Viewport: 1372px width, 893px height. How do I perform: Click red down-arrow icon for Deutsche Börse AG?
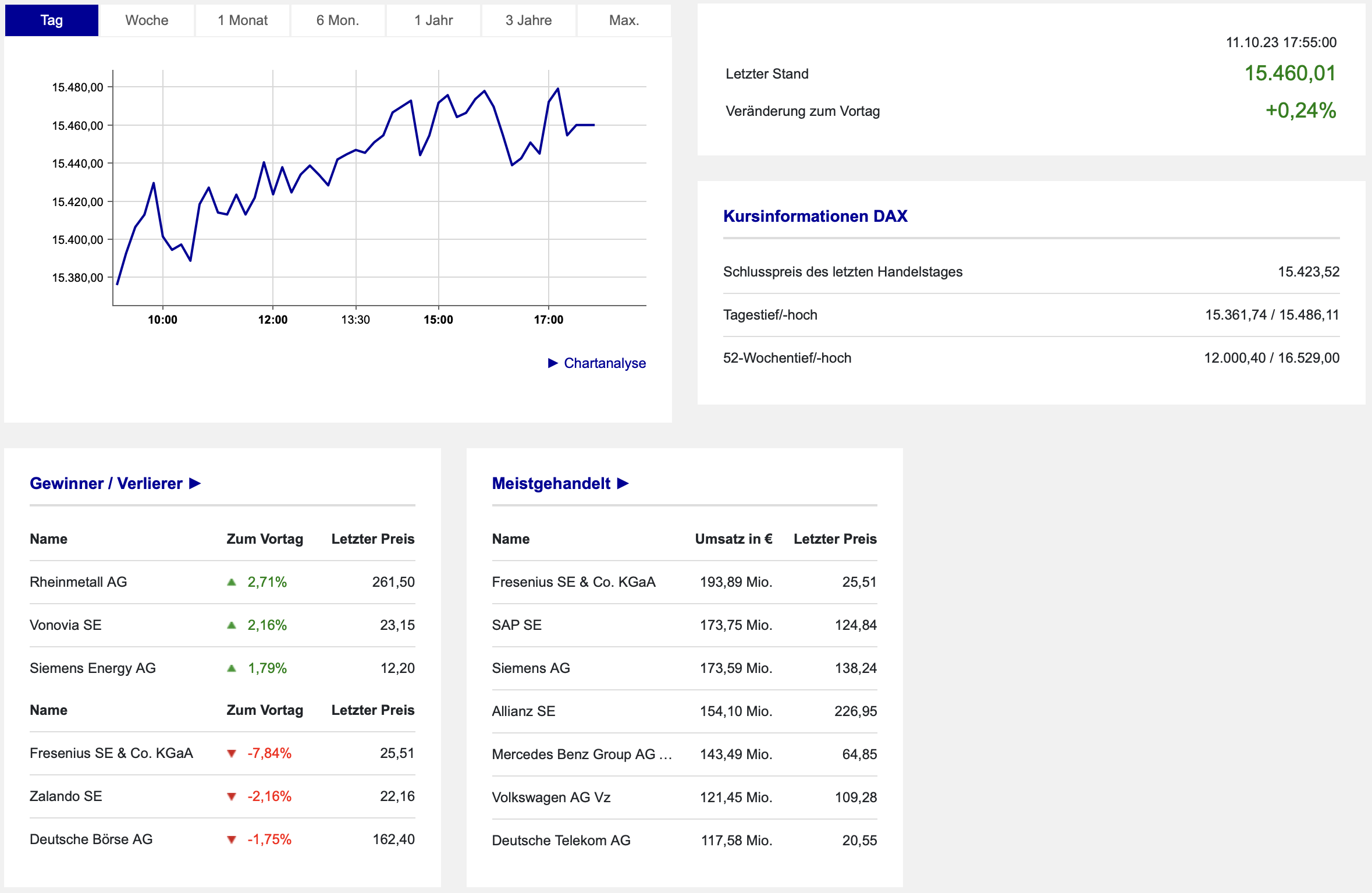point(232,839)
